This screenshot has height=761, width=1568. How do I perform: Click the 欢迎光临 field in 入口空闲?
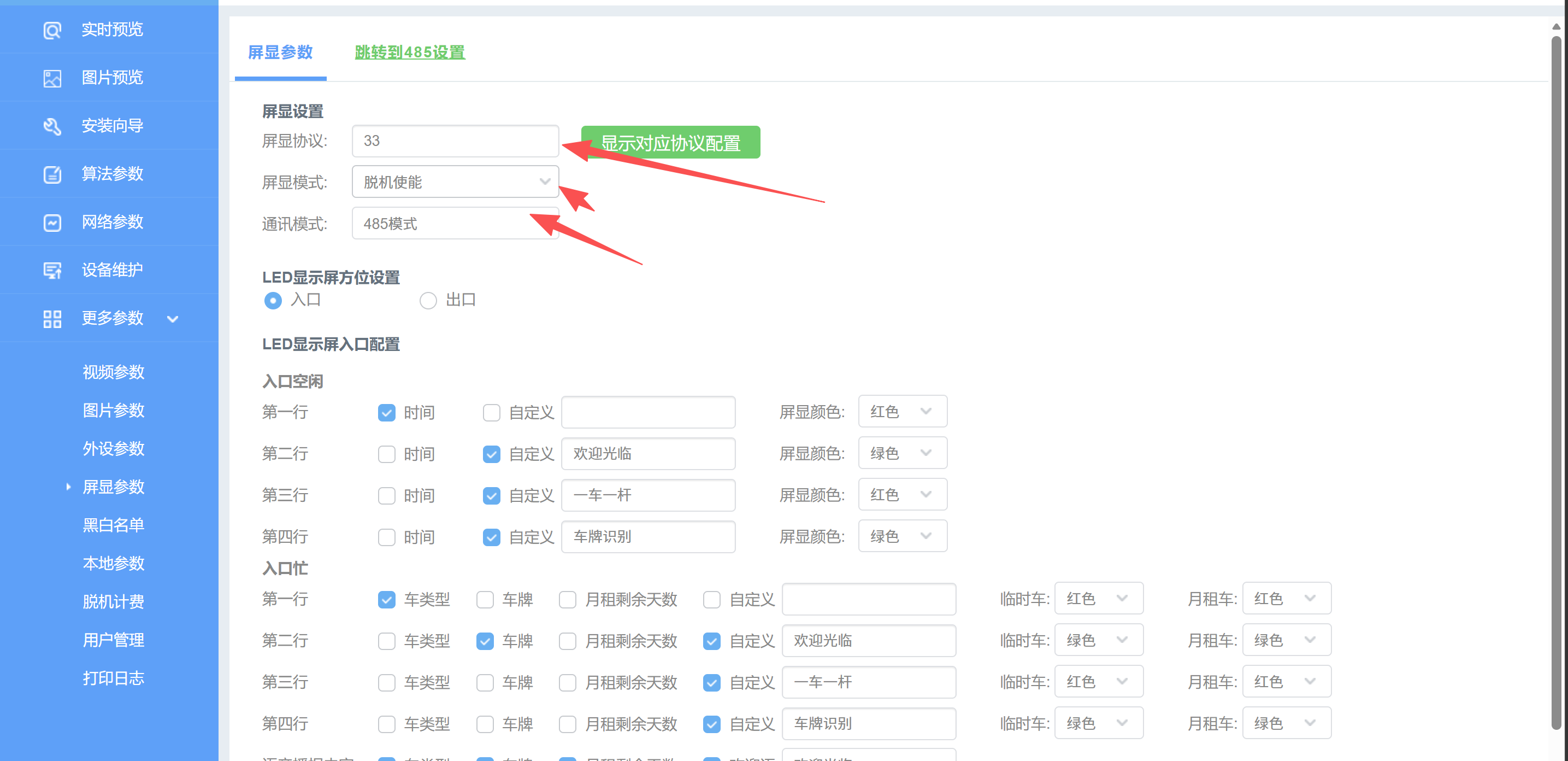(x=649, y=453)
